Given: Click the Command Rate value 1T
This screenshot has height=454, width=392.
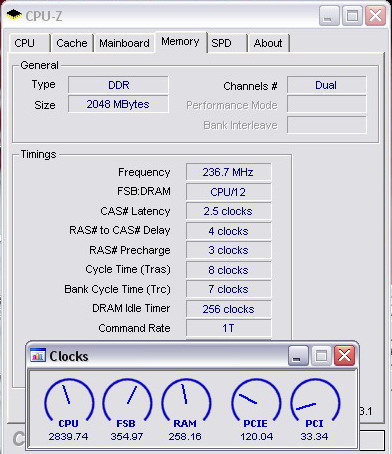Looking at the screenshot, I should tap(228, 328).
